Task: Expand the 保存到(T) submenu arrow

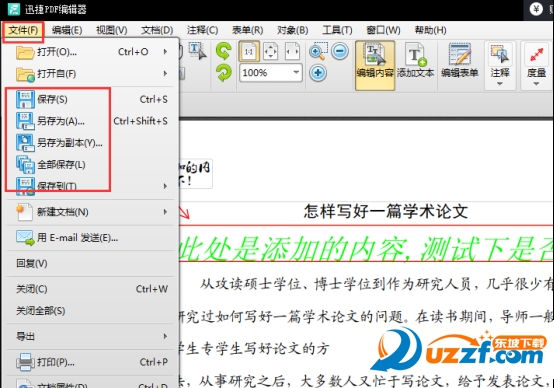Action: point(165,186)
